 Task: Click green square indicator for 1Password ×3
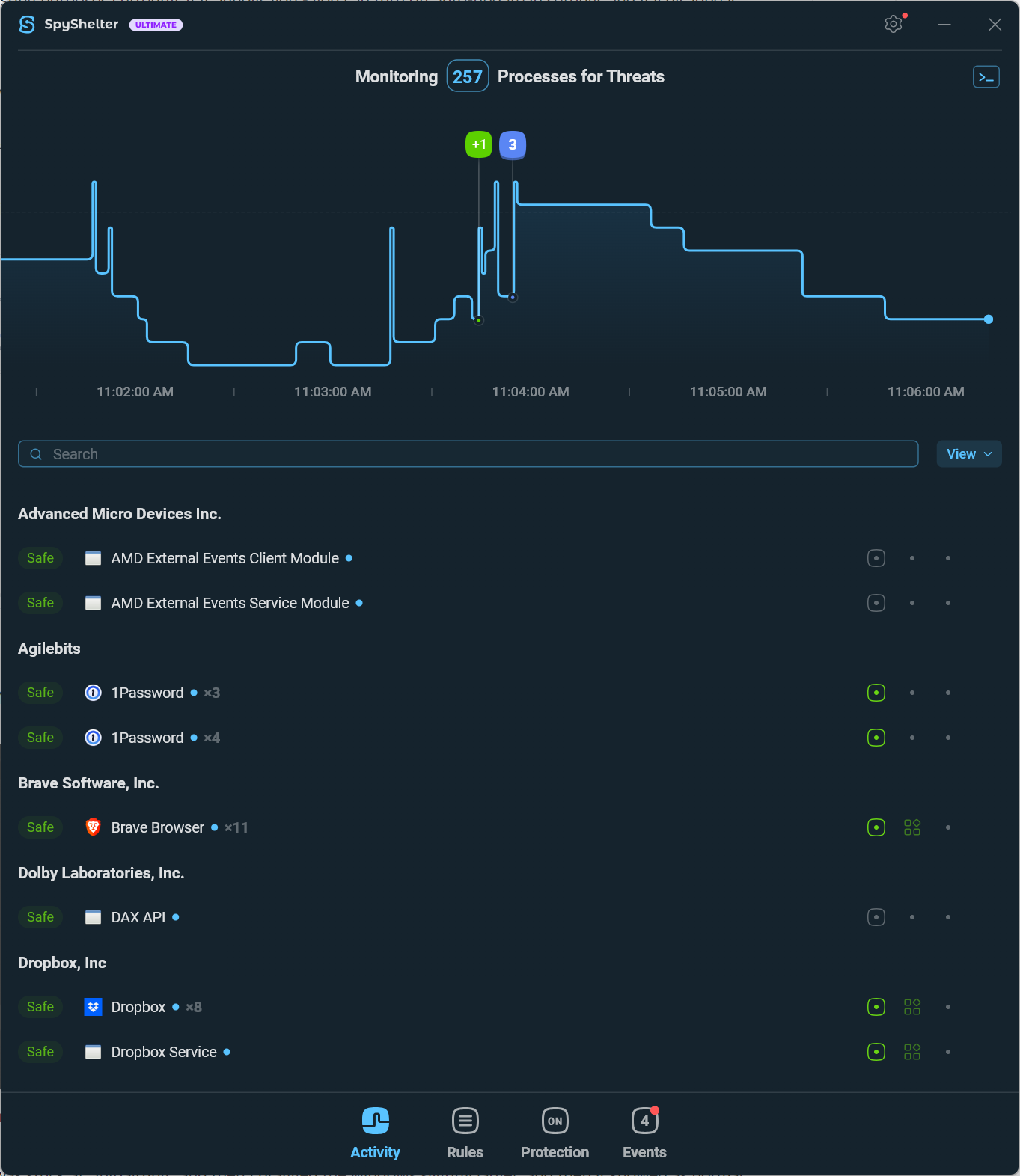(876, 693)
